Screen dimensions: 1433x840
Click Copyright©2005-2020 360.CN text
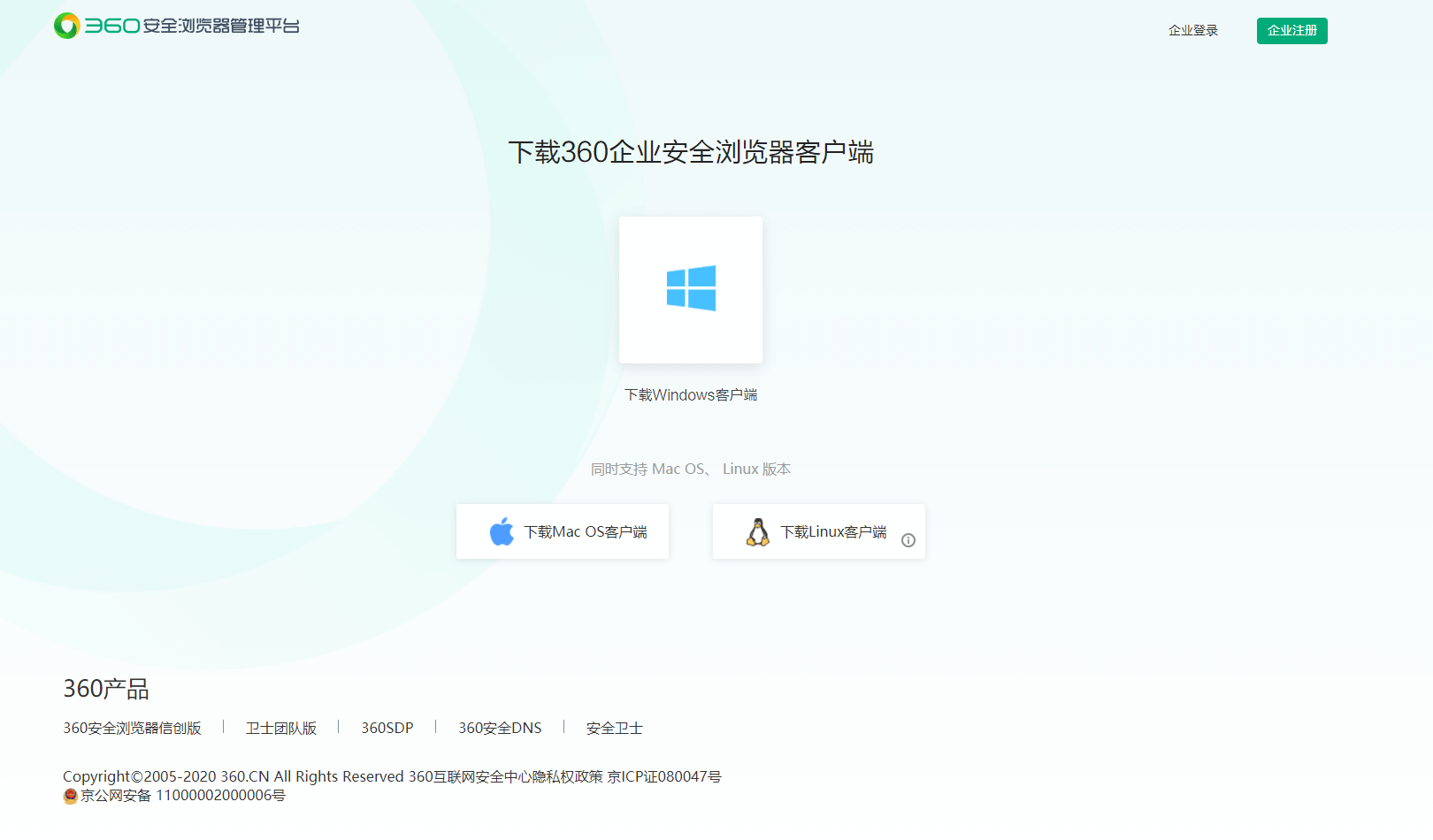[234, 776]
